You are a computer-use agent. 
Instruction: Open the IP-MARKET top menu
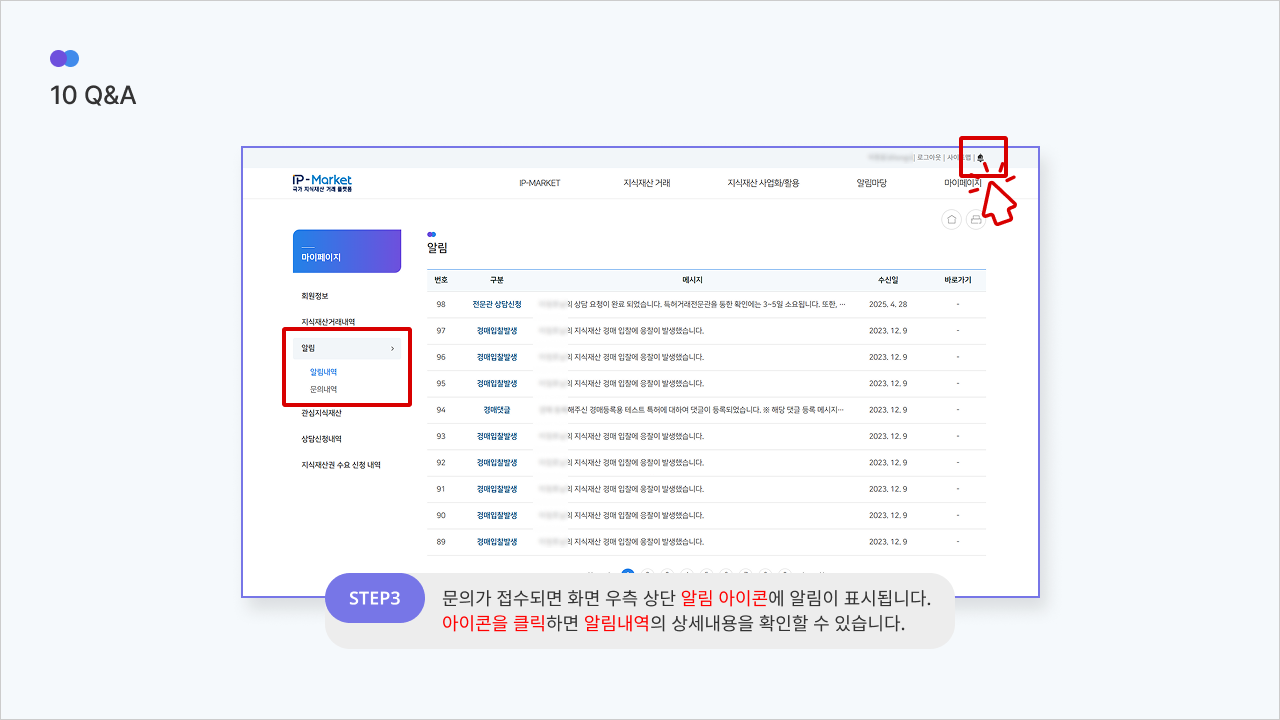[x=540, y=183]
